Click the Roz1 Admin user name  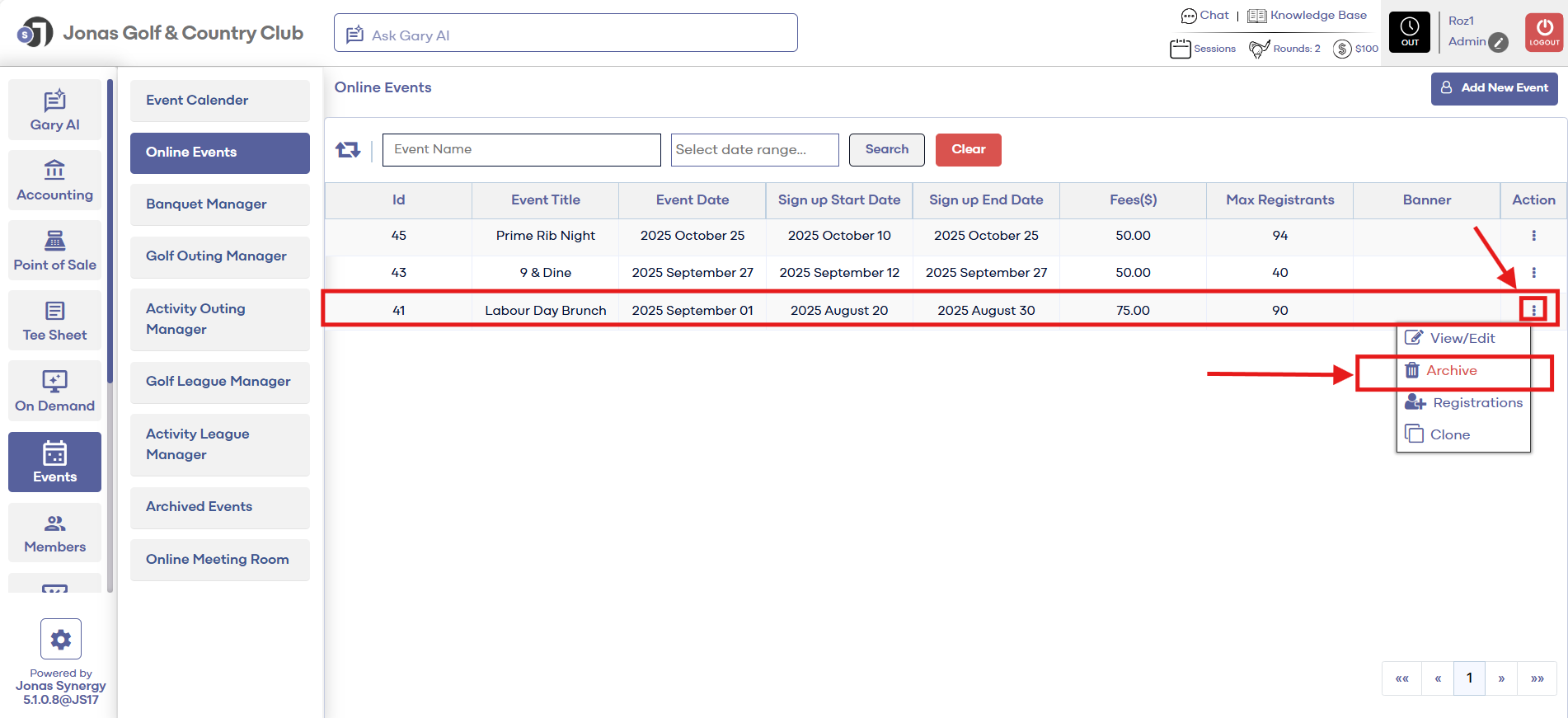click(1467, 31)
